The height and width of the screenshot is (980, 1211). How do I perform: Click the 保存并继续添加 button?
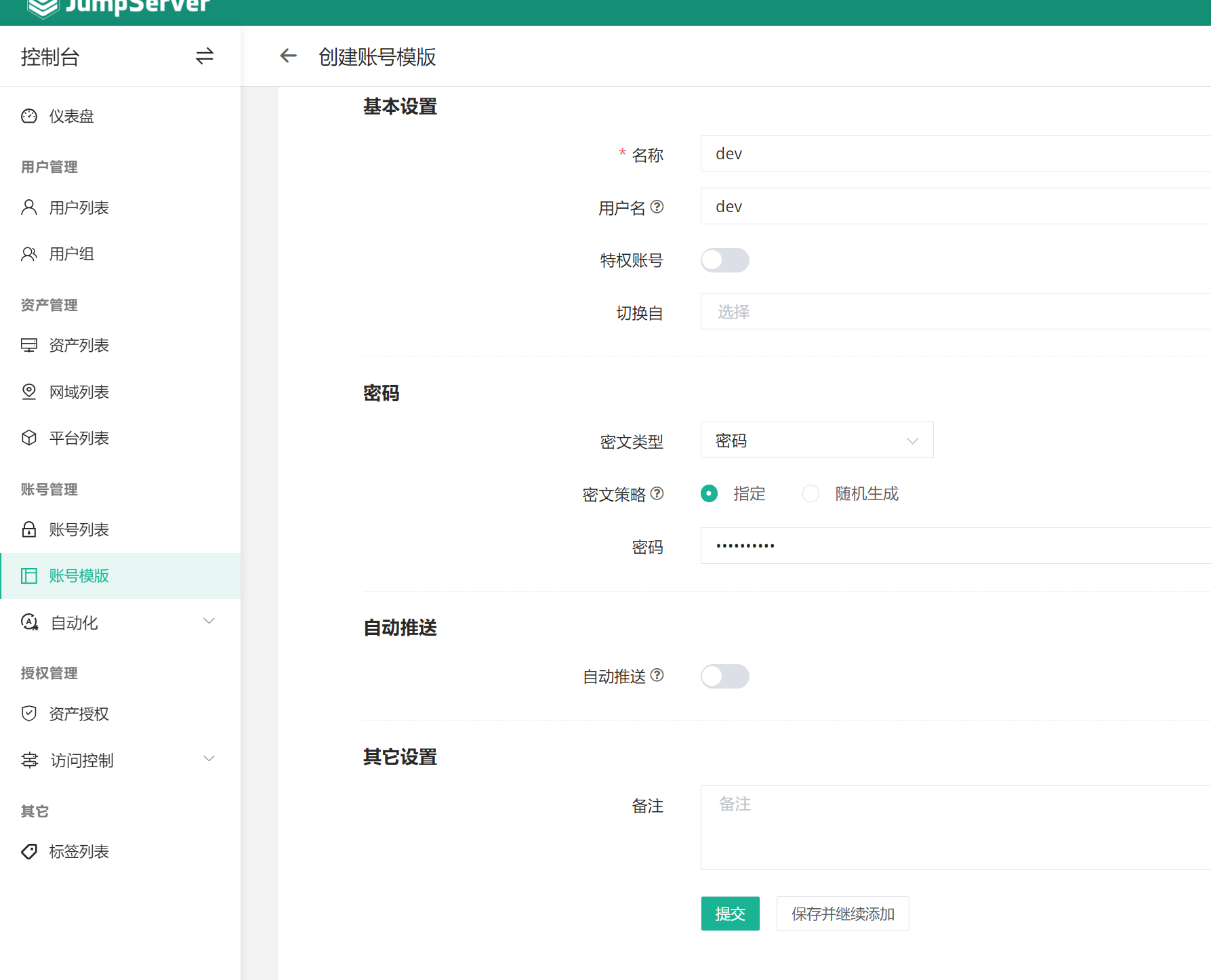pyautogui.click(x=842, y=914)
